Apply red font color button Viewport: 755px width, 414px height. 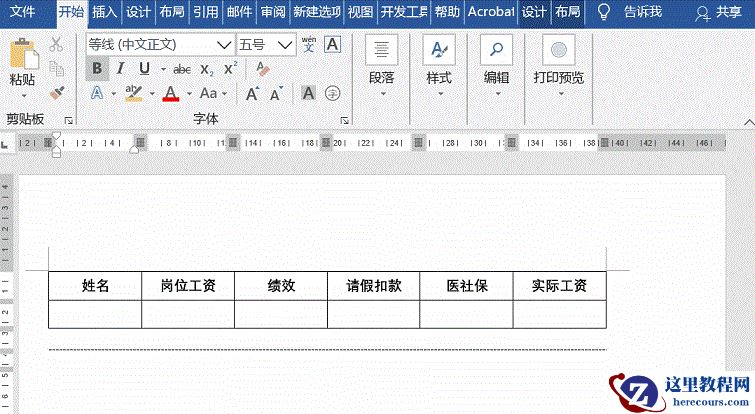pos(171,93)
